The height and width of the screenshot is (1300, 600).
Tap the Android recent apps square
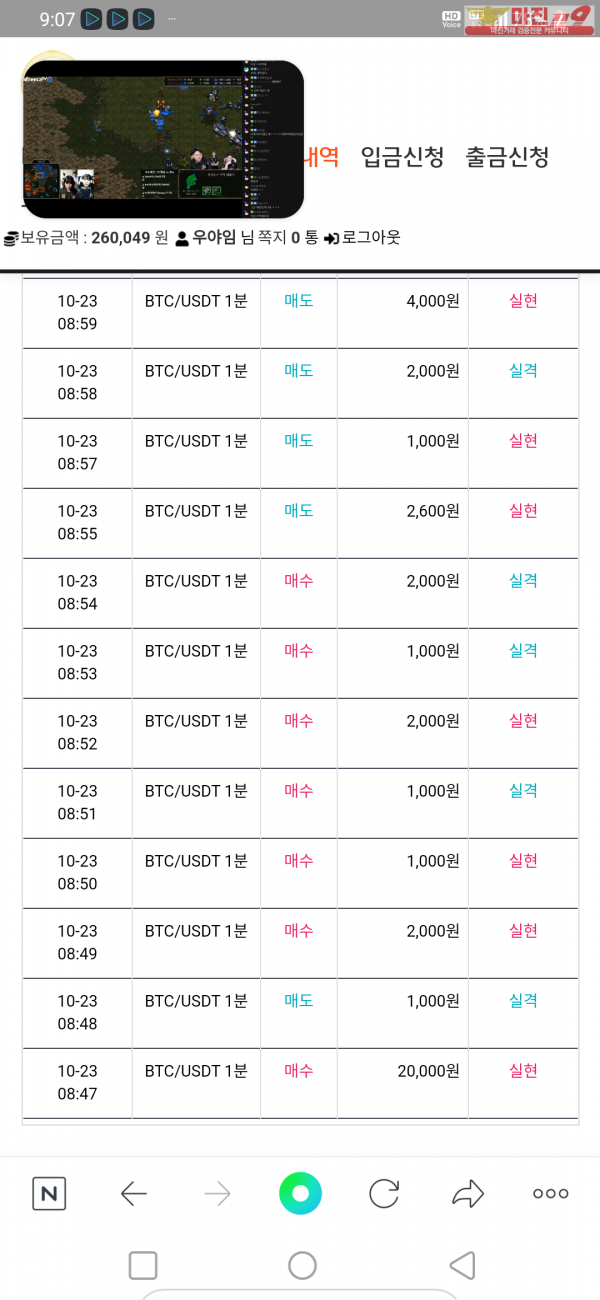[143, 1265]
